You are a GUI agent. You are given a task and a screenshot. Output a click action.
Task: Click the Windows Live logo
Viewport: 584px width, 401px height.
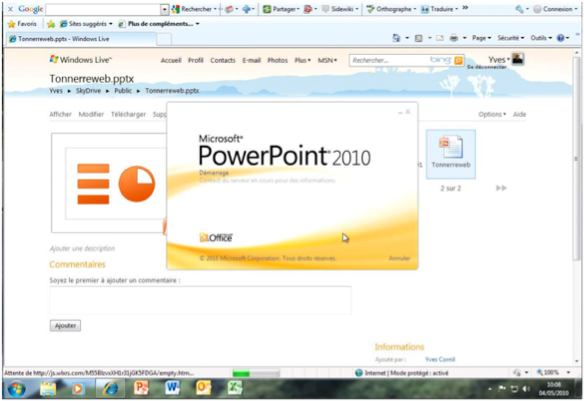tap(80, 60)
